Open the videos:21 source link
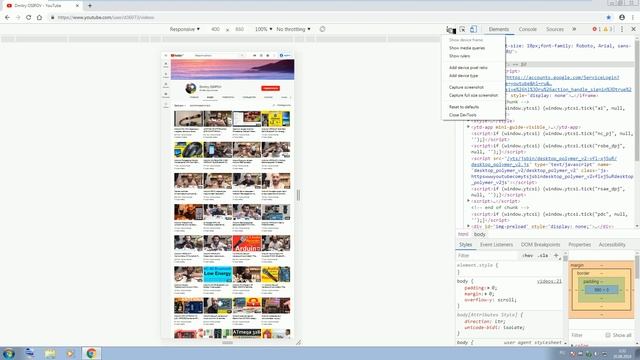 549,281
